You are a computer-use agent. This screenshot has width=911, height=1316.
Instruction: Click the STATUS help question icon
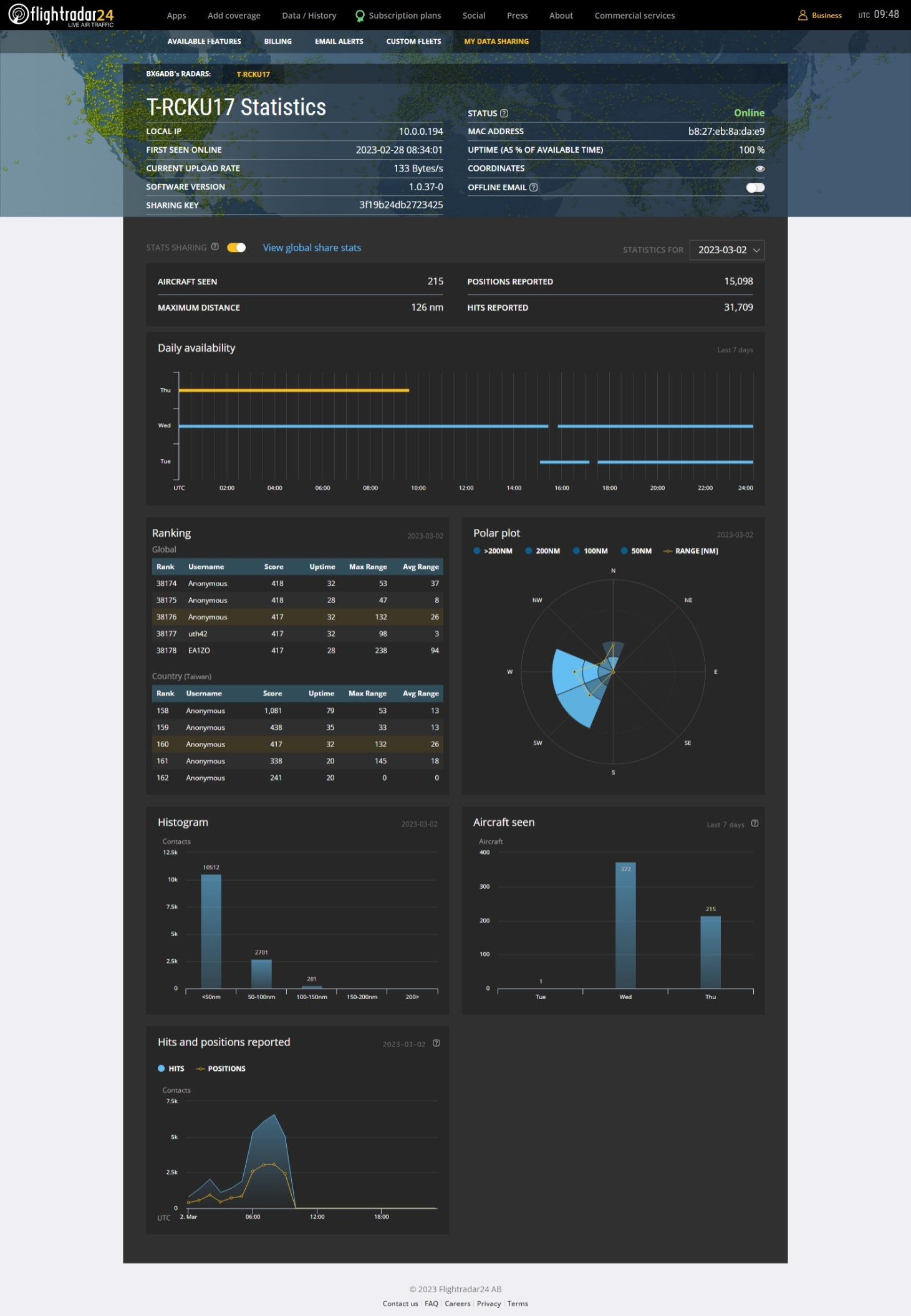pyautogui.click(x=504, y=114)
